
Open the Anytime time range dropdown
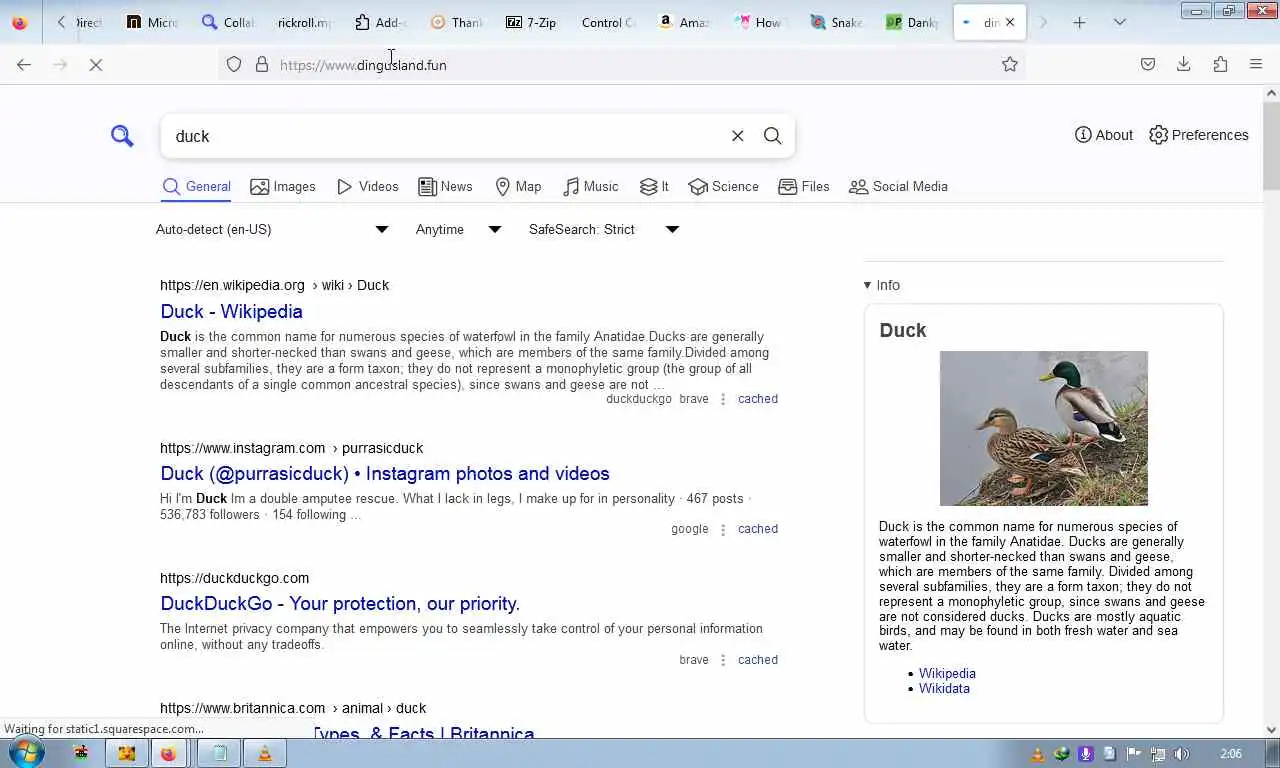click(458, 229)
